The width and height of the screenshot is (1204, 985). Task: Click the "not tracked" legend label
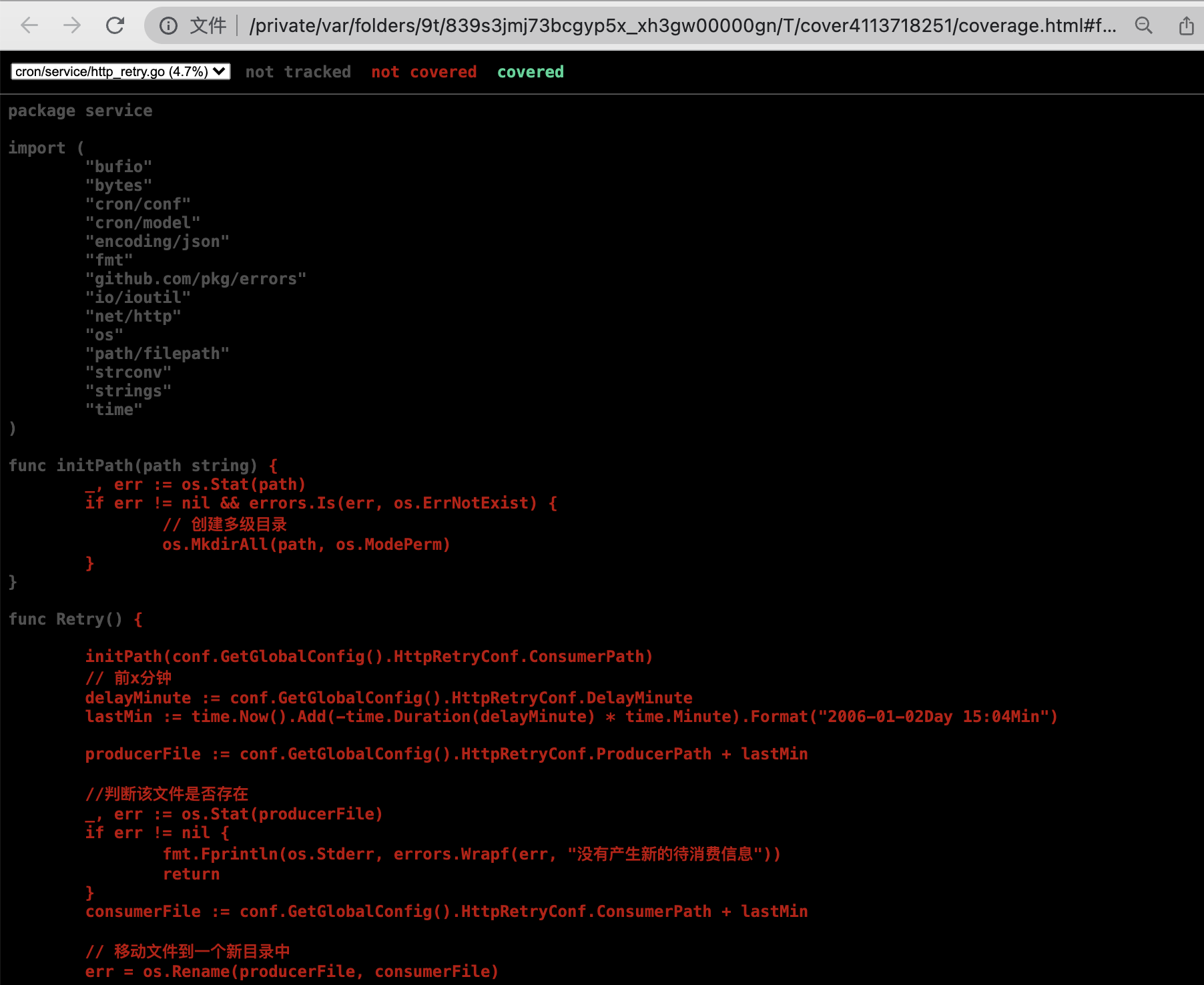(298, 71)
